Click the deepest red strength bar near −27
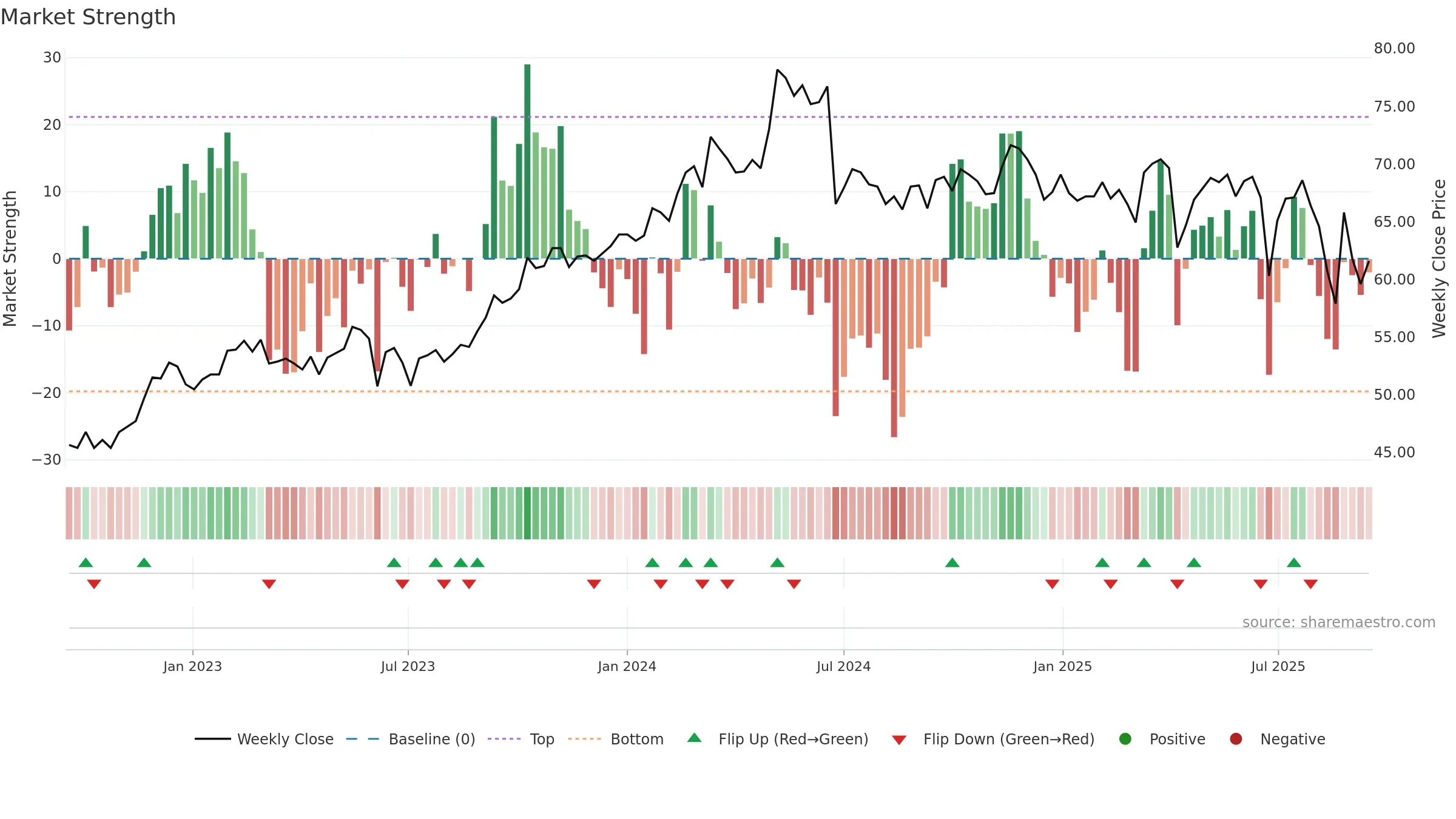The image size is (1456, 819). coord(894,348)
